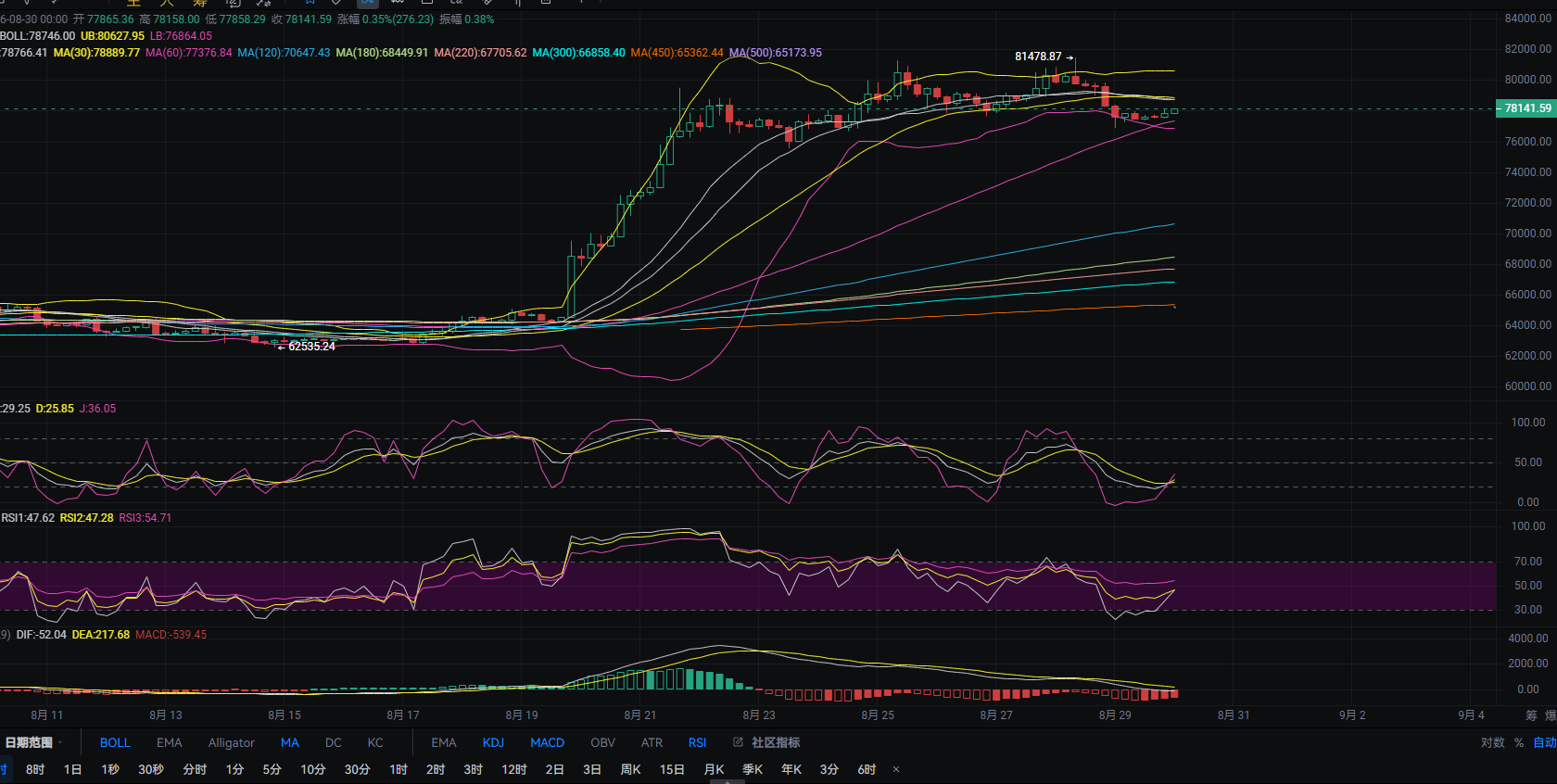The width and height of the screenshot is (1557, 784).
Task: Select the 1秒 timeframe
Action: click(110, 769)
